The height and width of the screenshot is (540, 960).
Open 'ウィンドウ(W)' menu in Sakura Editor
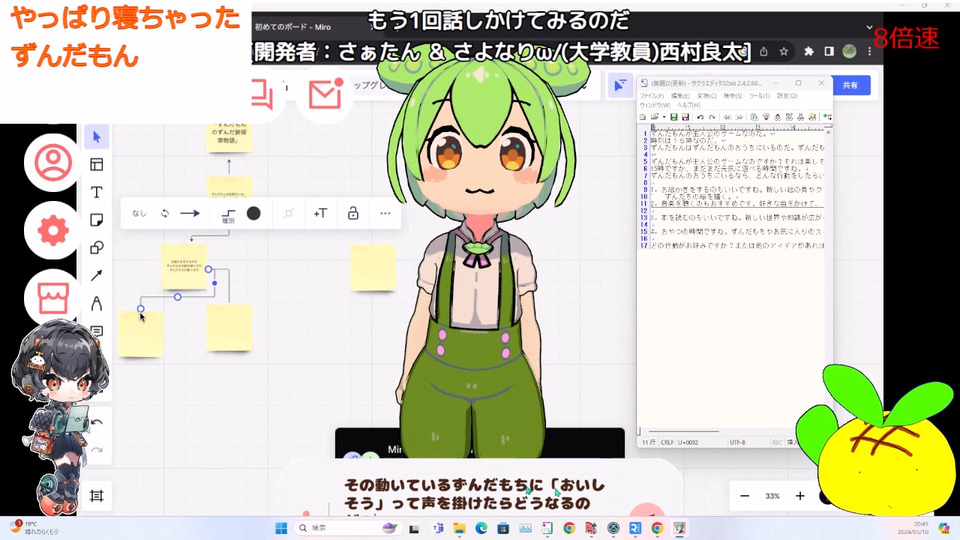tap(655, 105)
